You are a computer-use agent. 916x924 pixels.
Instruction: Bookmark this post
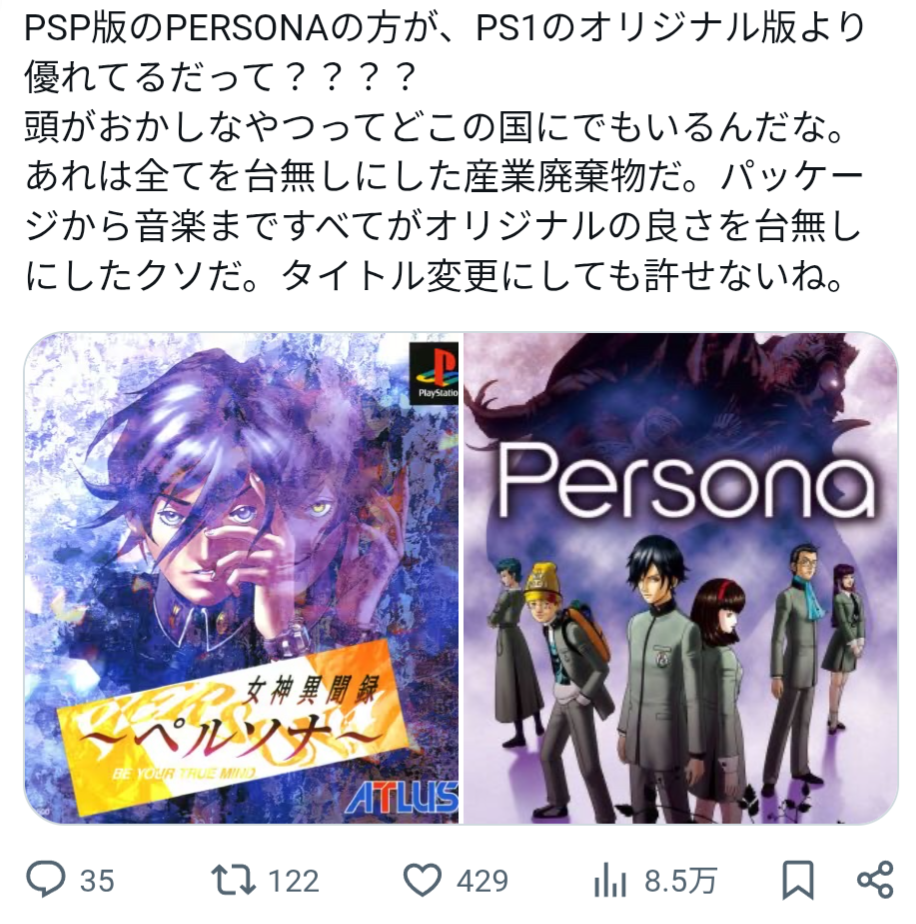[798, 880]
